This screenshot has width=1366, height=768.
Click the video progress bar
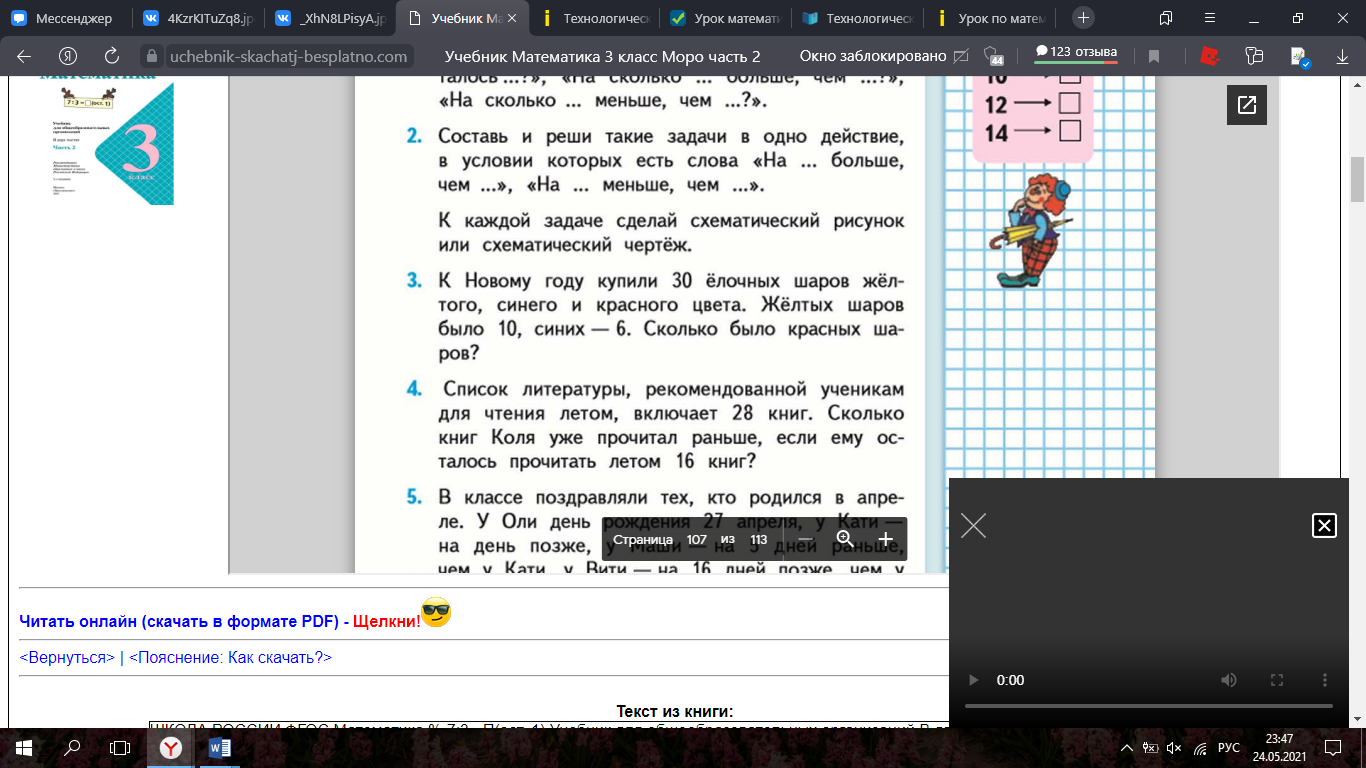(1149, 706)
